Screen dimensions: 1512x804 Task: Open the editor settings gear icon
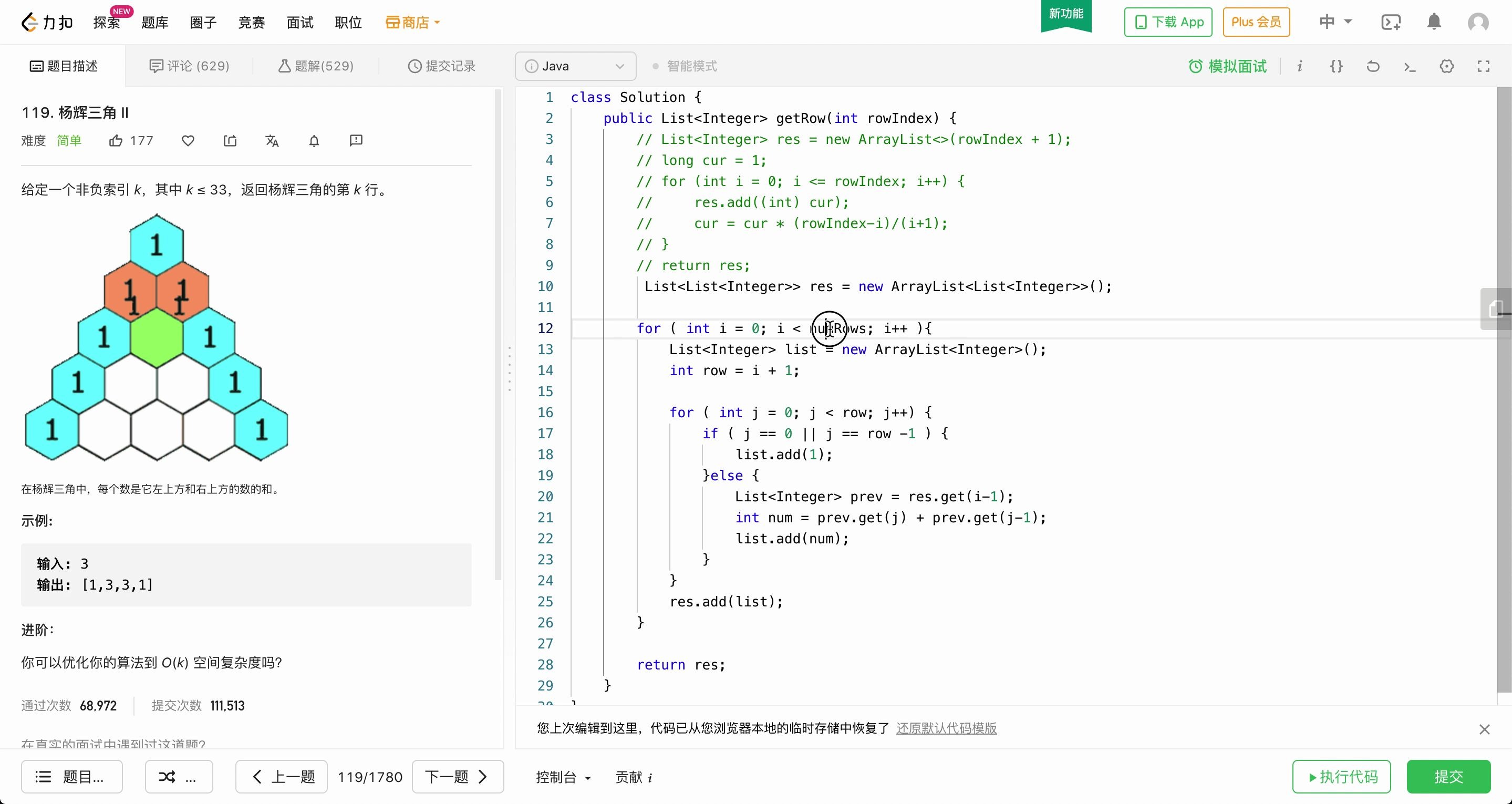point(1447,66)
